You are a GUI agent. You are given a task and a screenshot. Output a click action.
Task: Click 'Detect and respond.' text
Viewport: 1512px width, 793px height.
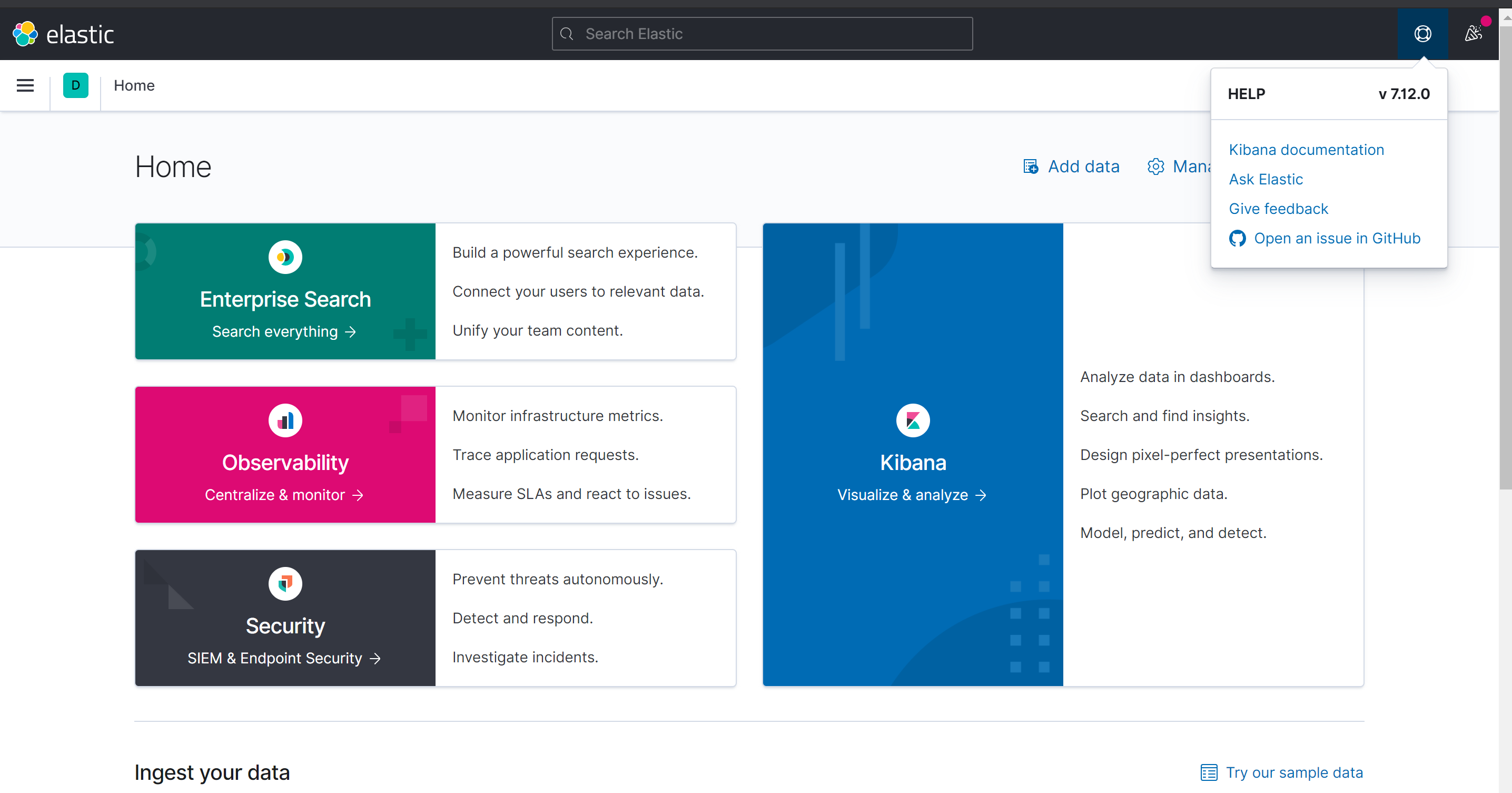tap(522, 619)
